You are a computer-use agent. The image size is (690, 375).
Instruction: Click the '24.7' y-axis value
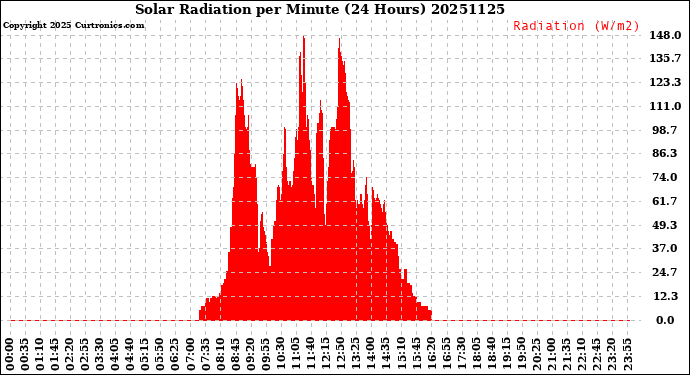coord(664,272)
